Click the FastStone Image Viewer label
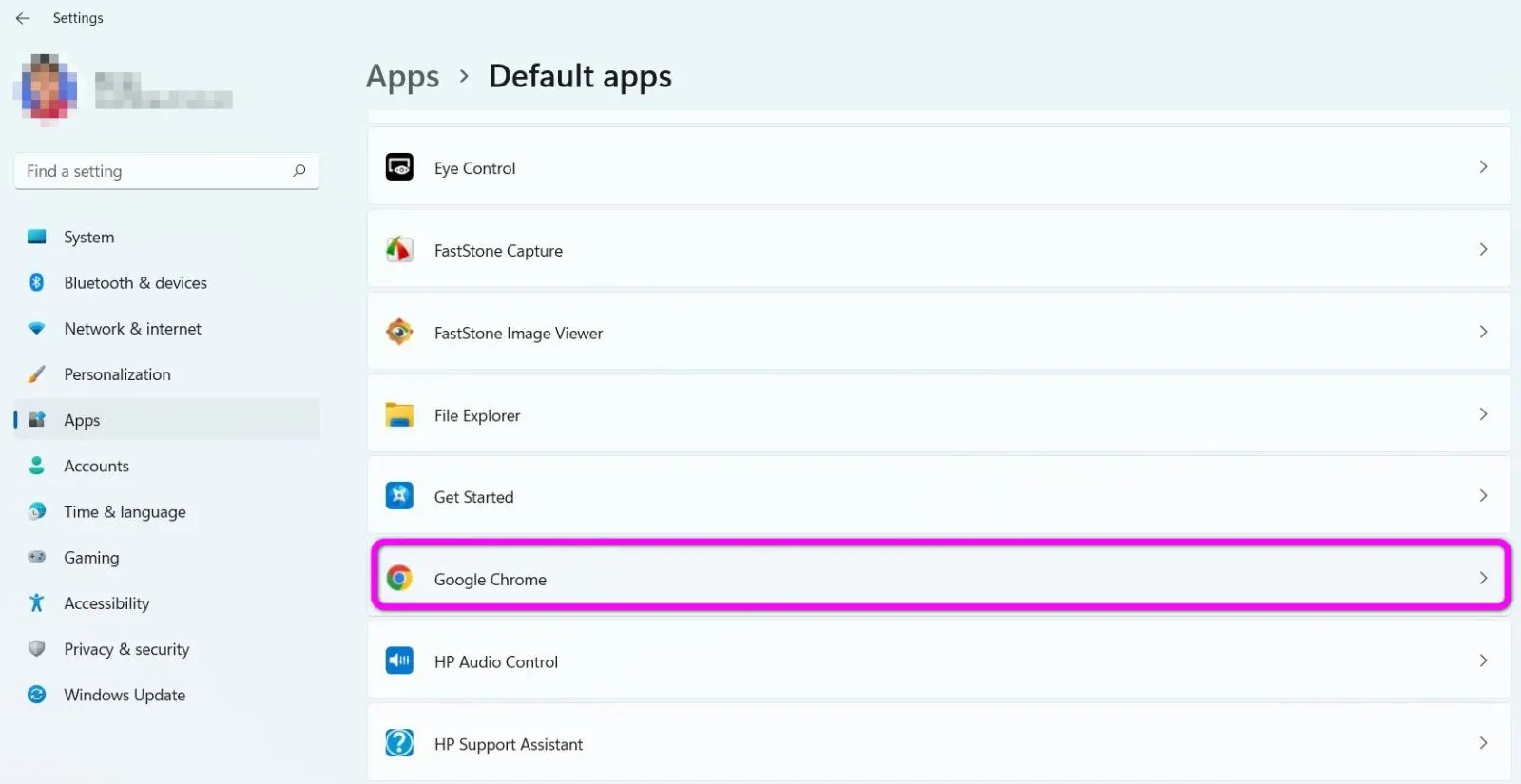This screenshot has width=1521, height=784. tap(518, 334)
